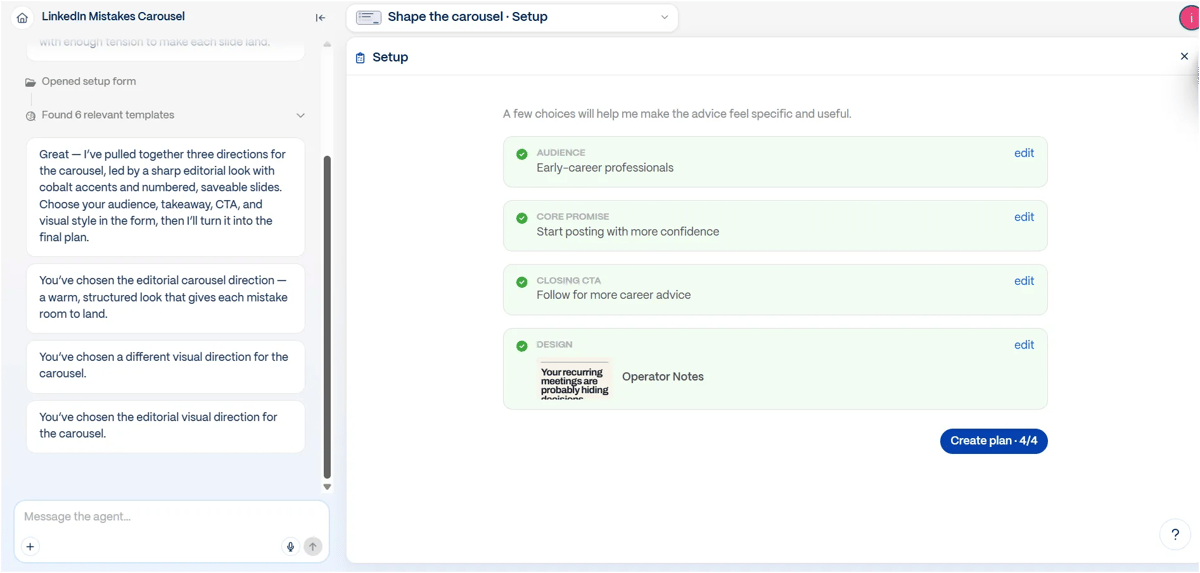This screenshot has height=573, width=1200.
Task: Go to home via house icon
Action: tap(22, 17)
